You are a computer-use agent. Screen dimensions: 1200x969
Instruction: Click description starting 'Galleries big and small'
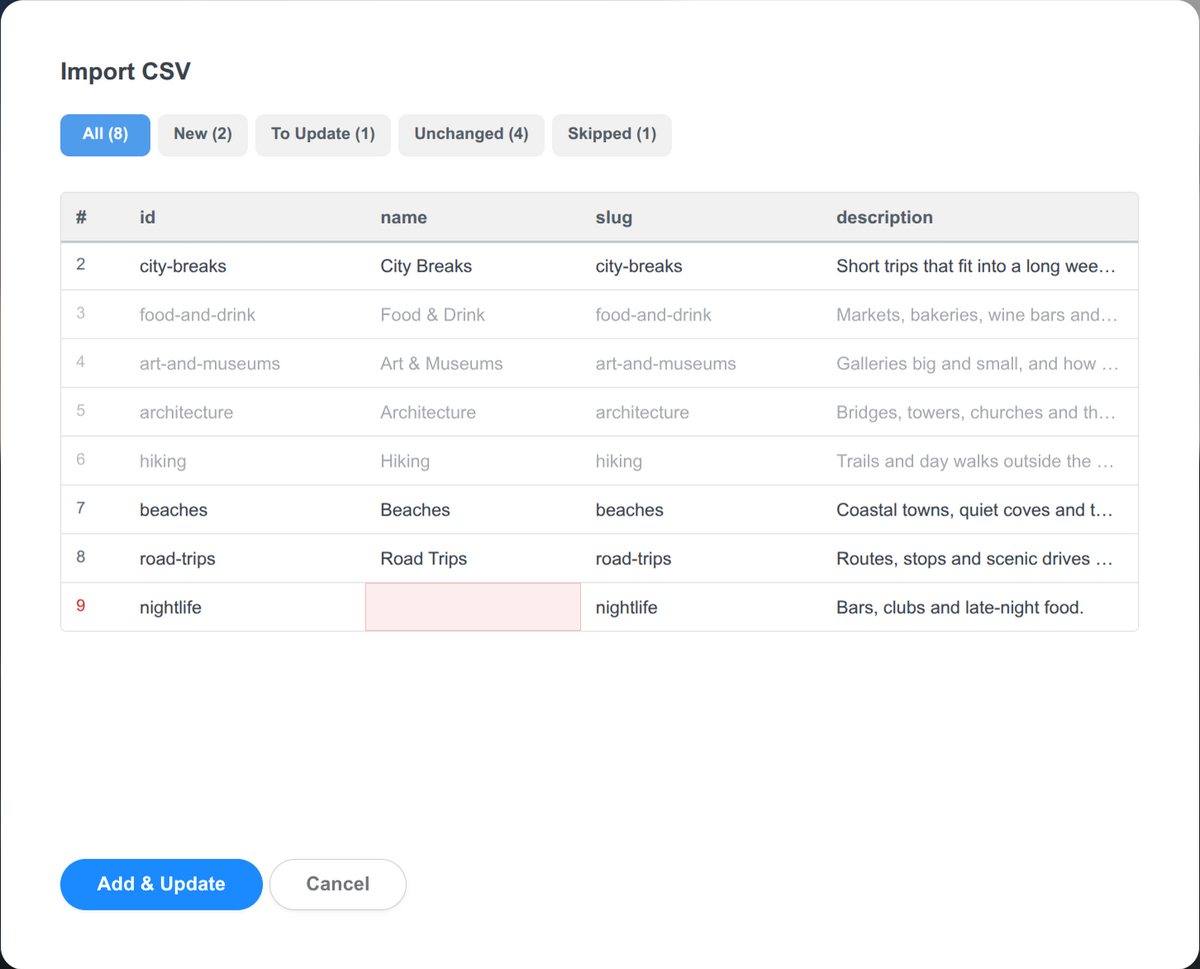(x=980, y=364)
